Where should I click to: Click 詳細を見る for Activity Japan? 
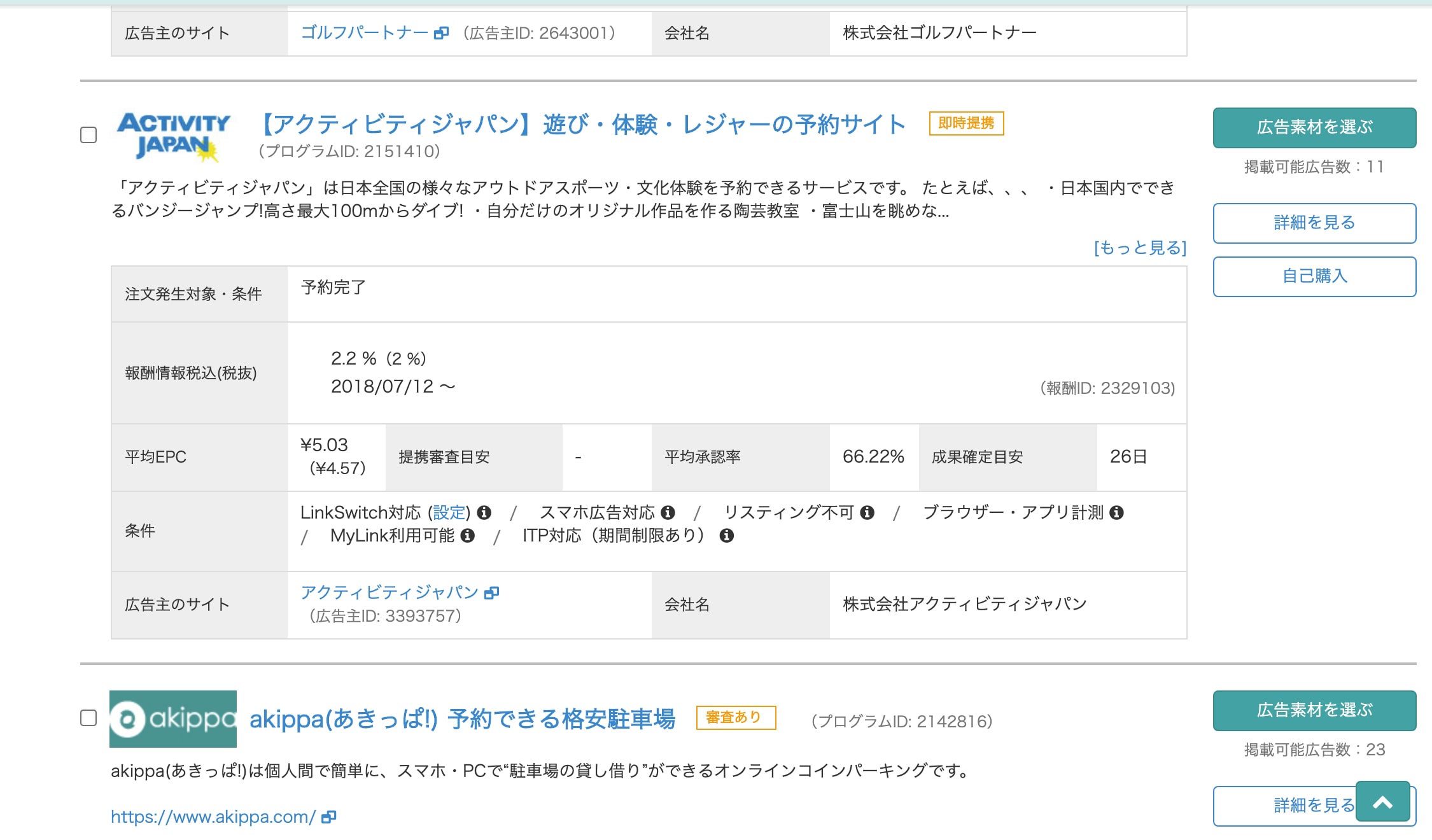point(1314,223)
